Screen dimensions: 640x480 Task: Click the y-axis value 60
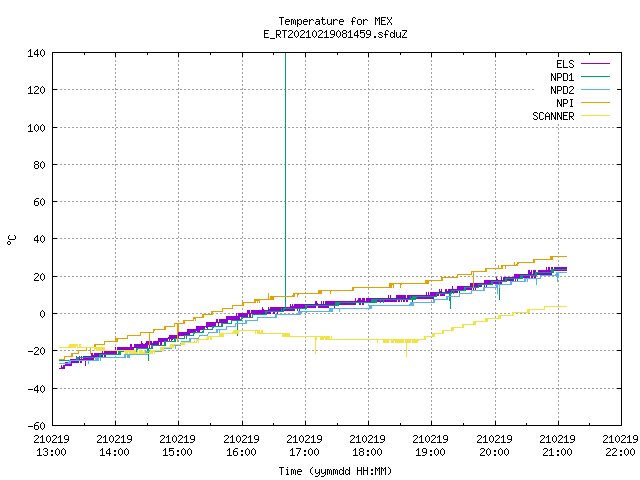click(39, 202)
